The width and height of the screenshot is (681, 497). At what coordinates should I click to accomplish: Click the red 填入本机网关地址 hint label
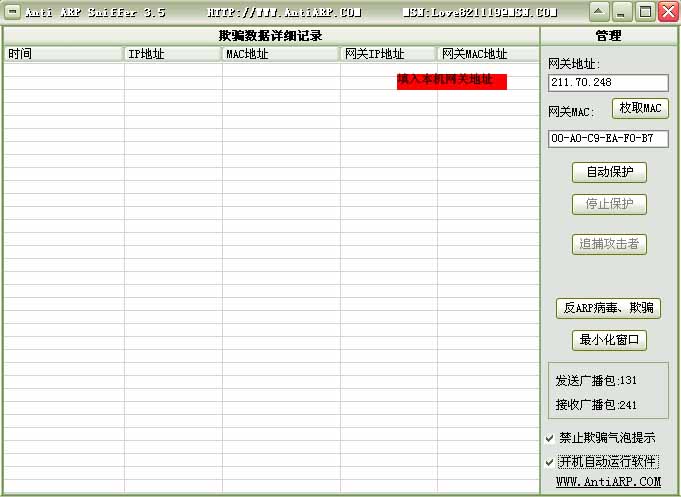(x=451, y=80)
